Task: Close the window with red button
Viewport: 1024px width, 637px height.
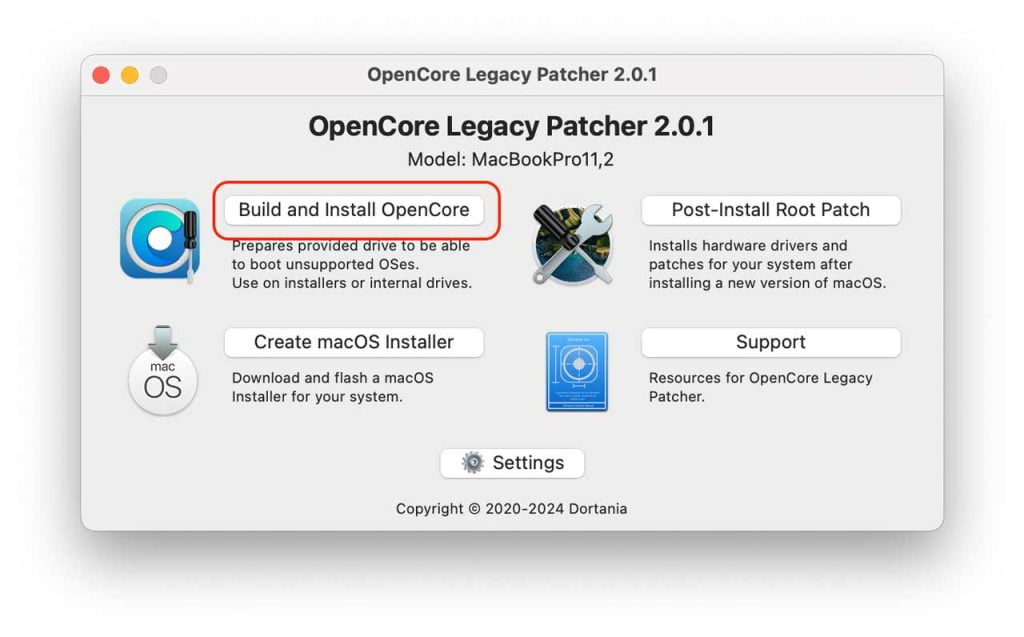Action: [101, 75]
